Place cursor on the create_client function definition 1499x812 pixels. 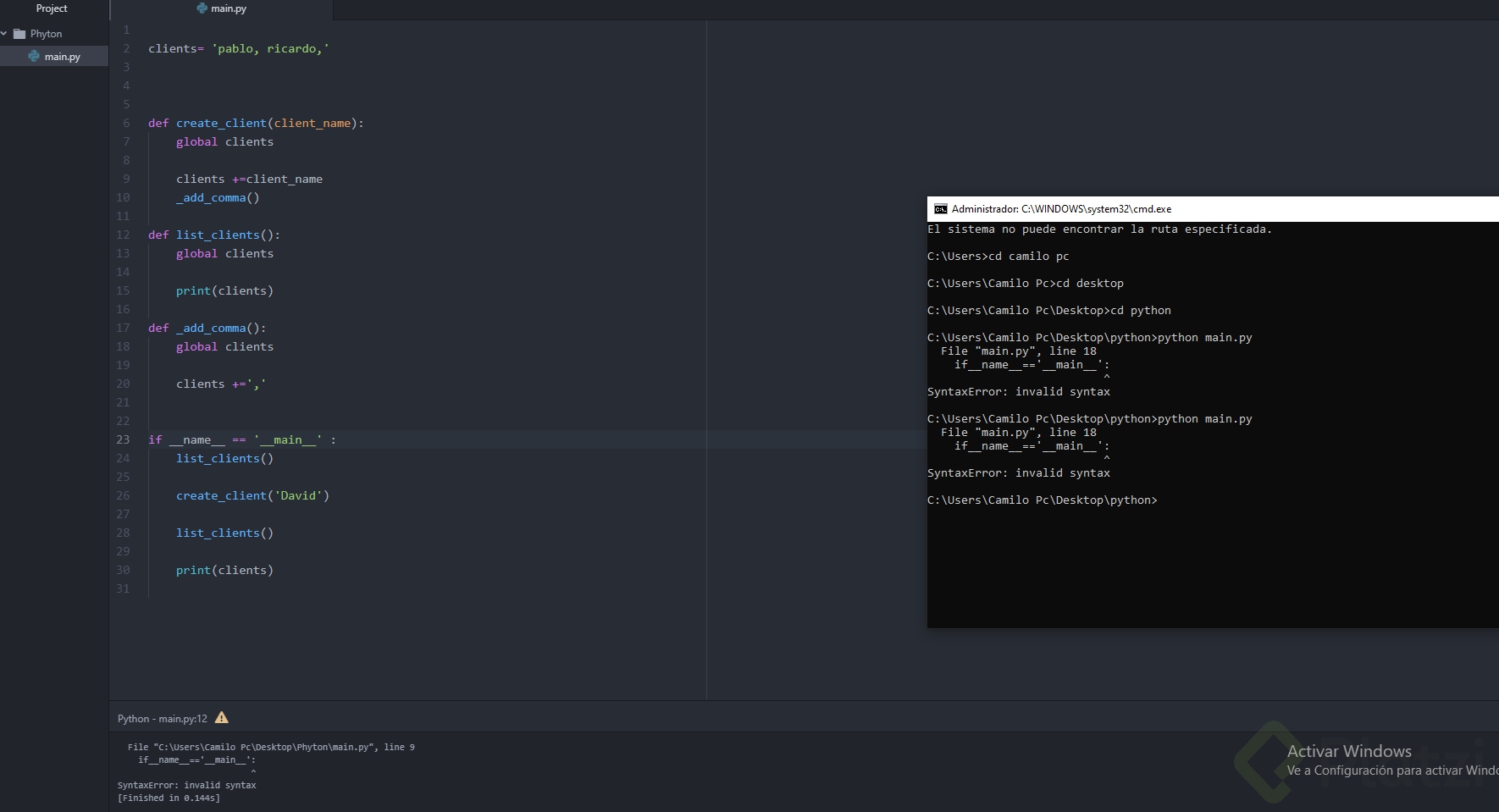point(221,123)
